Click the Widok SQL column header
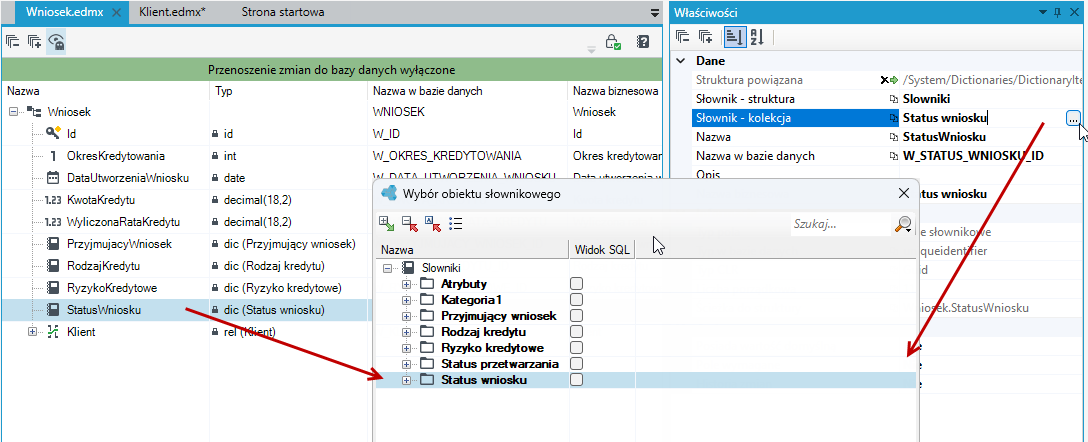The image size is (1088, 442). (x=602, y=249)
